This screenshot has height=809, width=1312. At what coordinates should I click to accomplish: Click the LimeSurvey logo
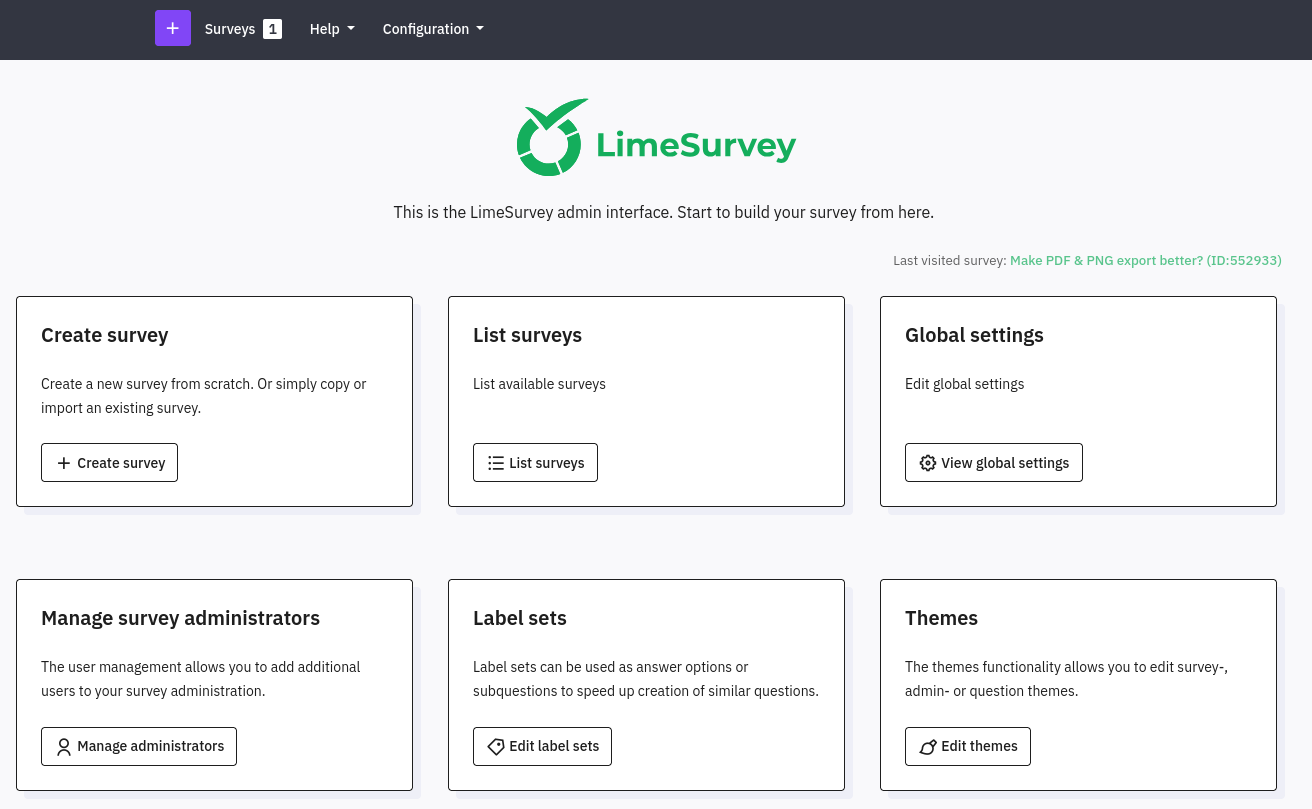click(656, 138)
